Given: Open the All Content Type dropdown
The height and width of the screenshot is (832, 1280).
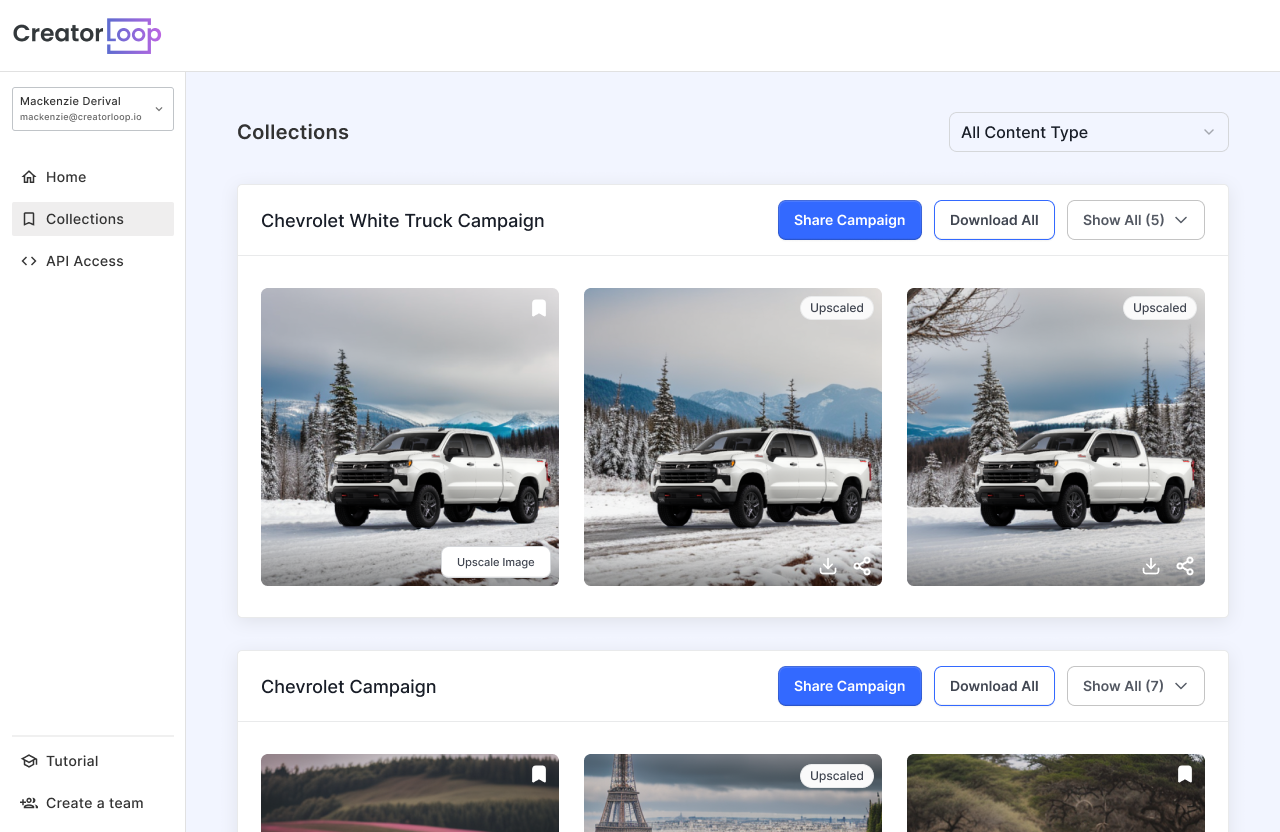Looking at the screenshot, I should tap(1088, 132).
